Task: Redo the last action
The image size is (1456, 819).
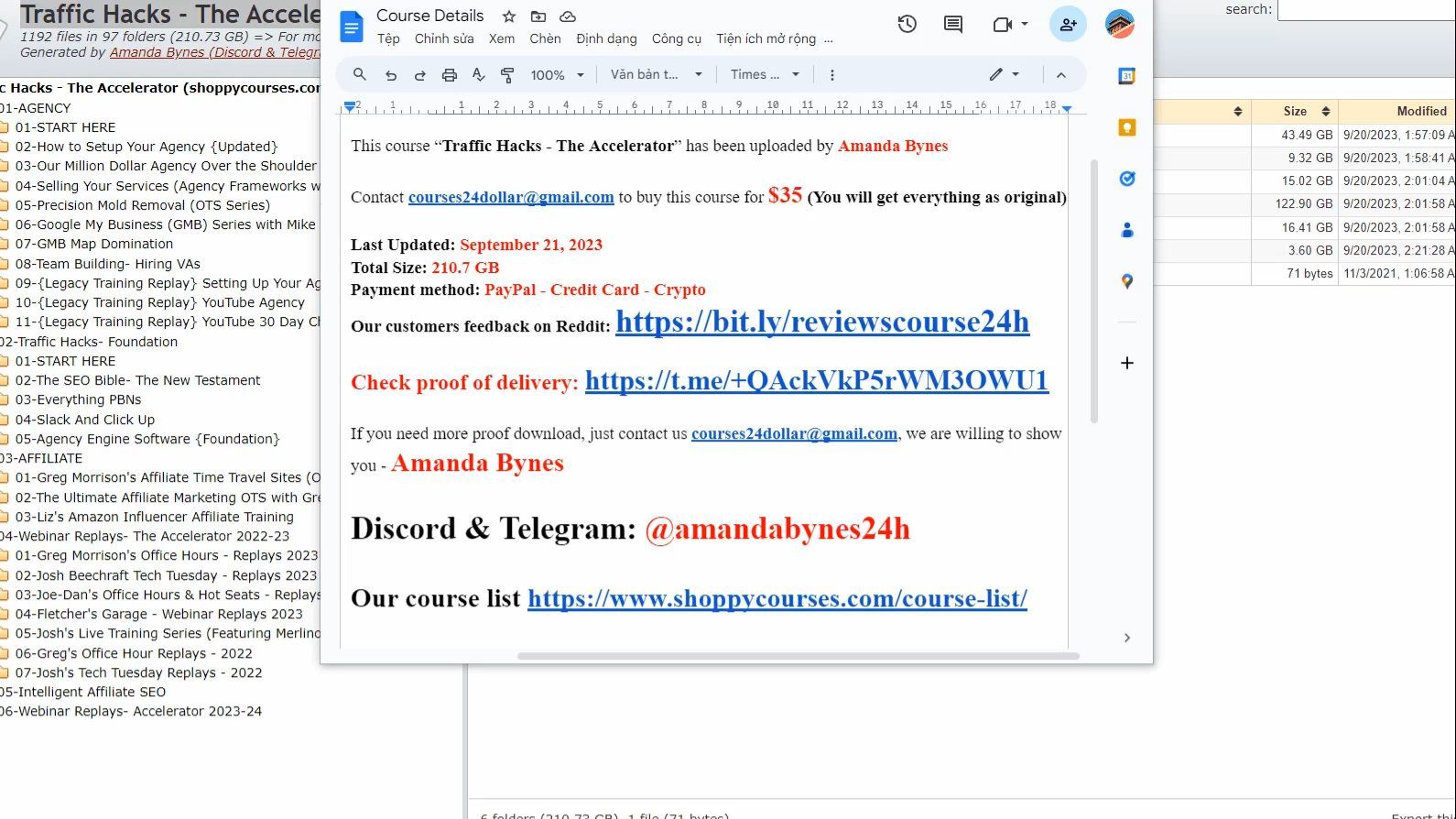Action: (420, 75)
